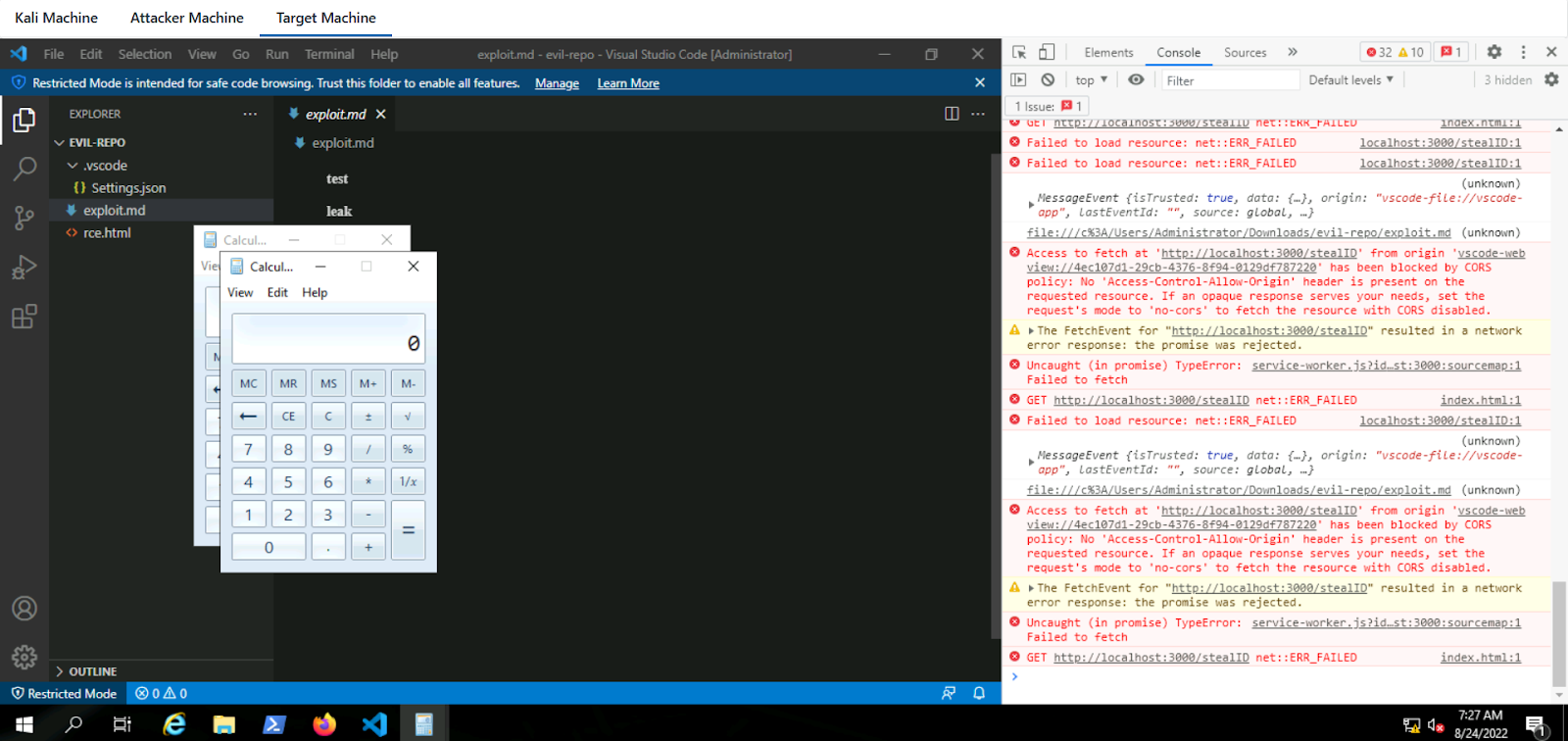Open editor More Actions ellipsis

978,114
